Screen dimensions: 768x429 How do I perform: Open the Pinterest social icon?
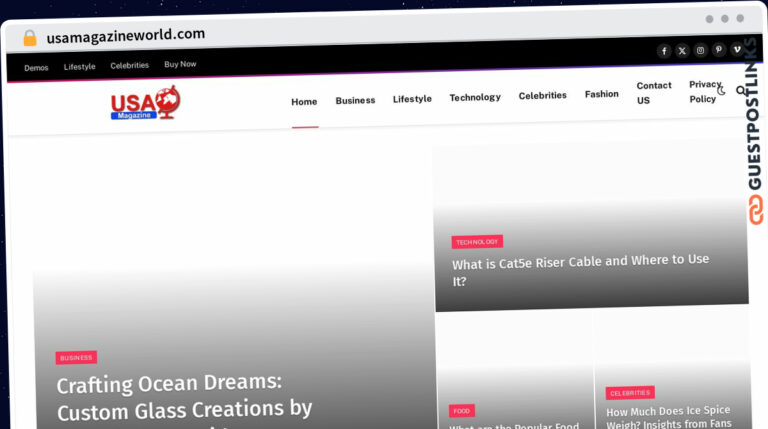(719, 49)
